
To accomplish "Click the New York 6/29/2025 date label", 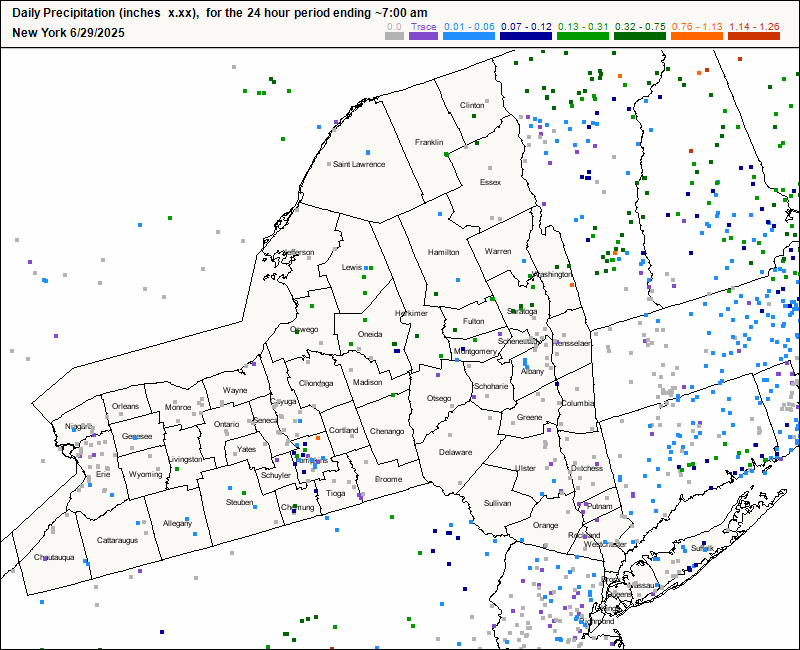I will pos(68,33).
